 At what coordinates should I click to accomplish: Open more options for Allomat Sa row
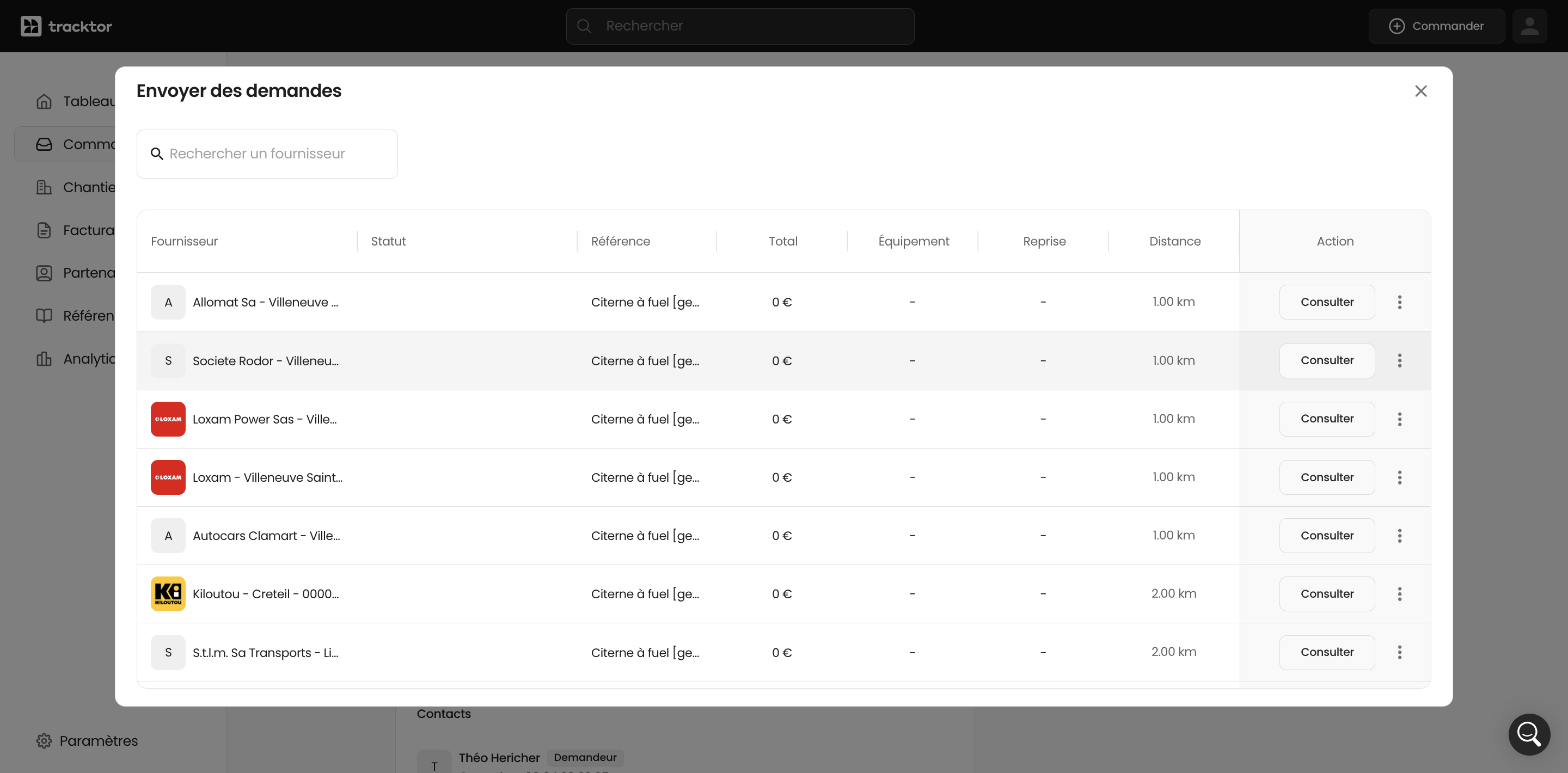[x=1399, y=302]
